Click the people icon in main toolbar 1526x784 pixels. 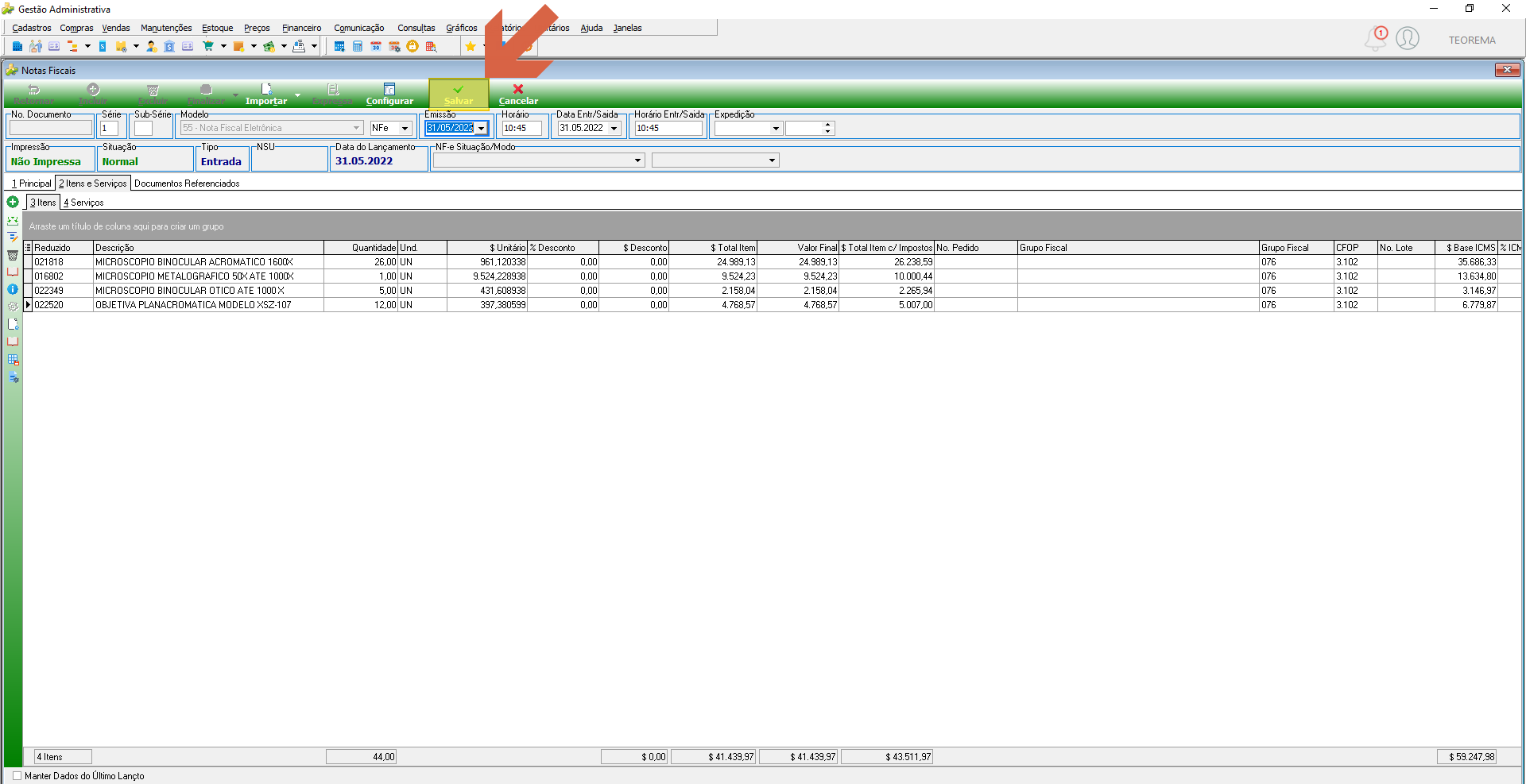[36, 46]
